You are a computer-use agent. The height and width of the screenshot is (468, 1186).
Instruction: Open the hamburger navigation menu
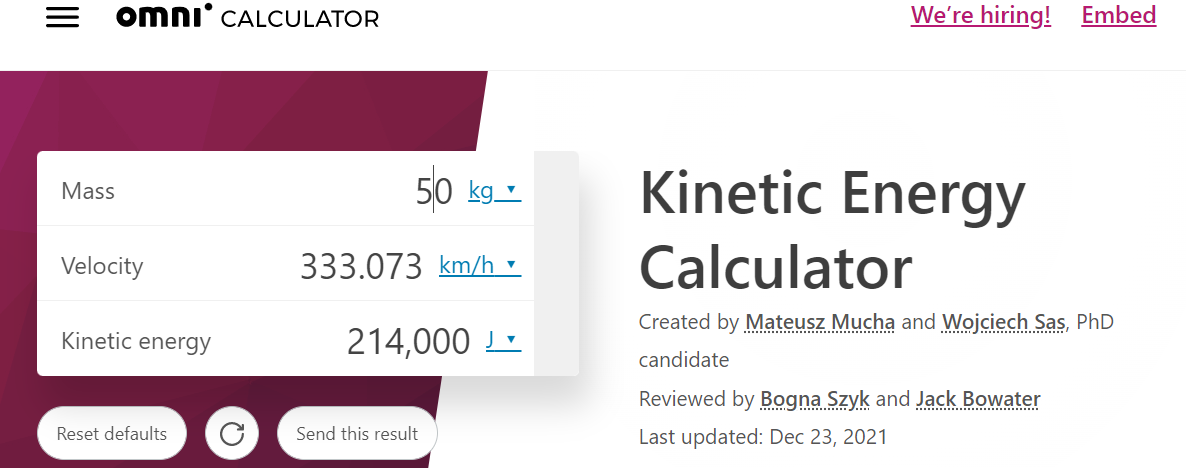click(x=62, y=17)
